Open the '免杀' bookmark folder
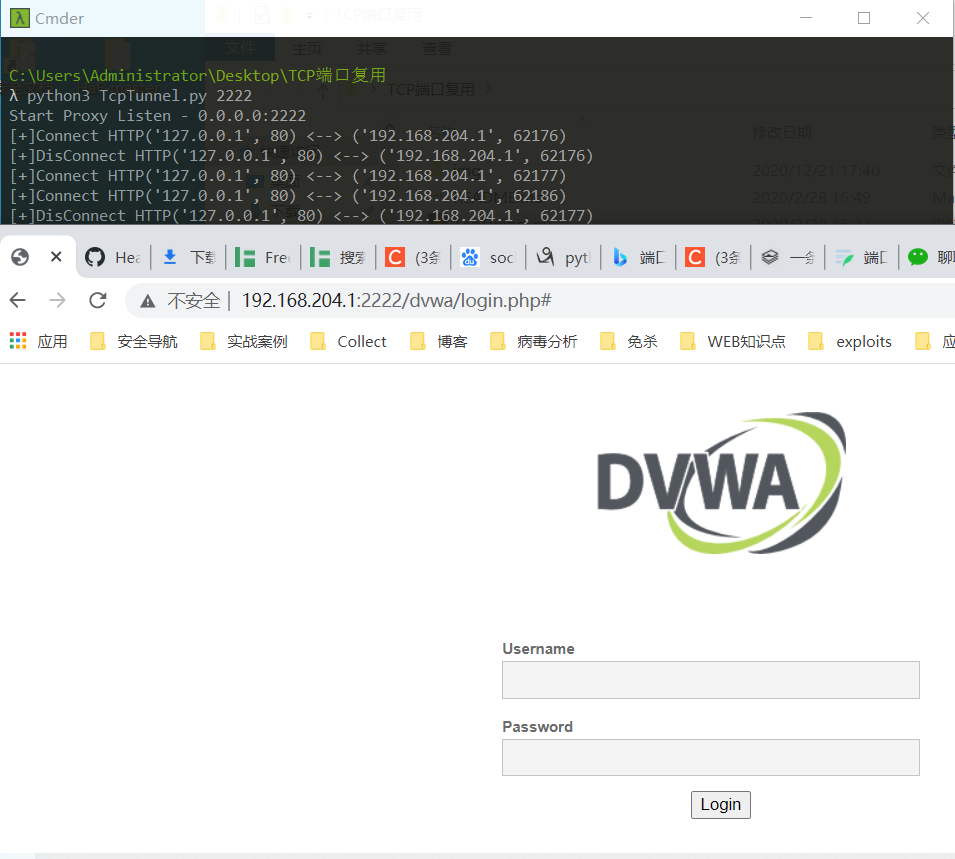This screenshot has height=859, width=955. [x=629, y=341]
